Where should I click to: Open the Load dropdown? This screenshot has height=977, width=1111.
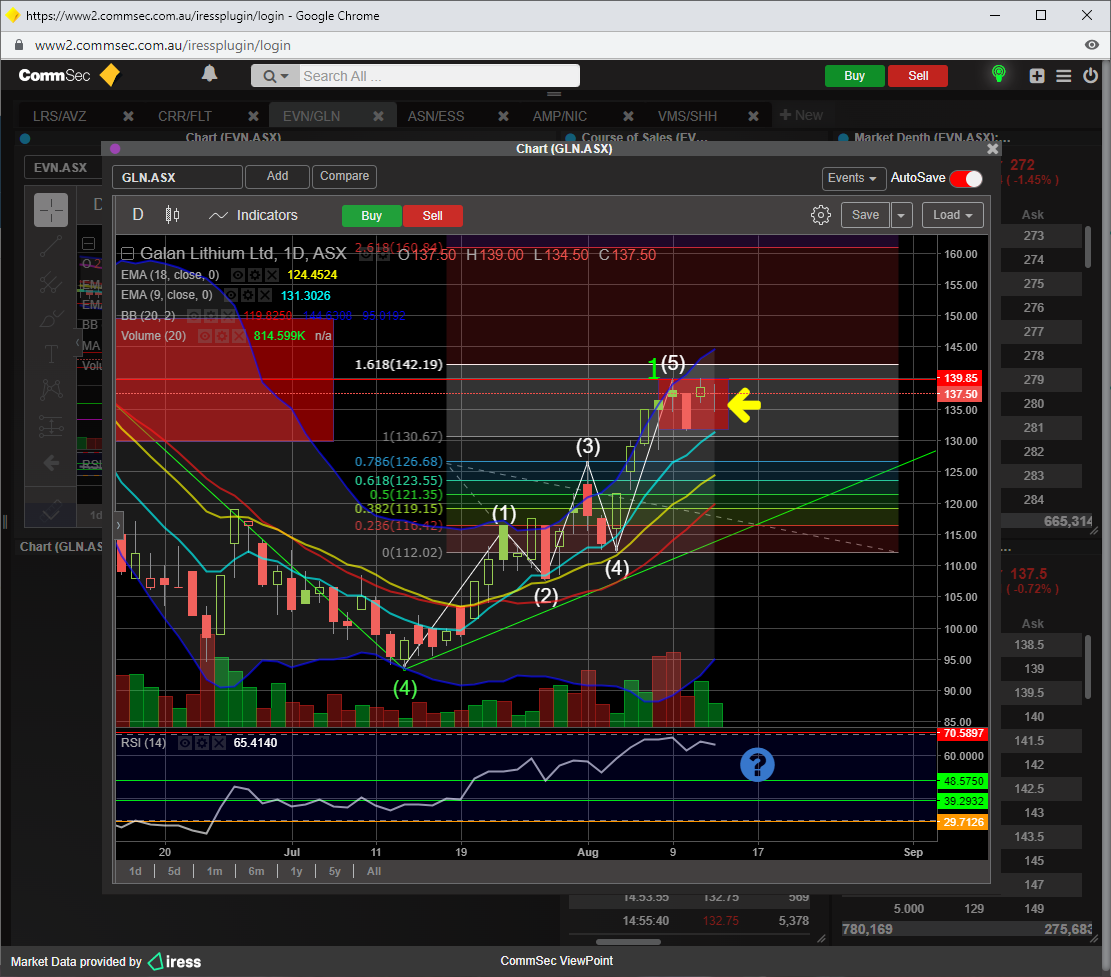[953, 215]
